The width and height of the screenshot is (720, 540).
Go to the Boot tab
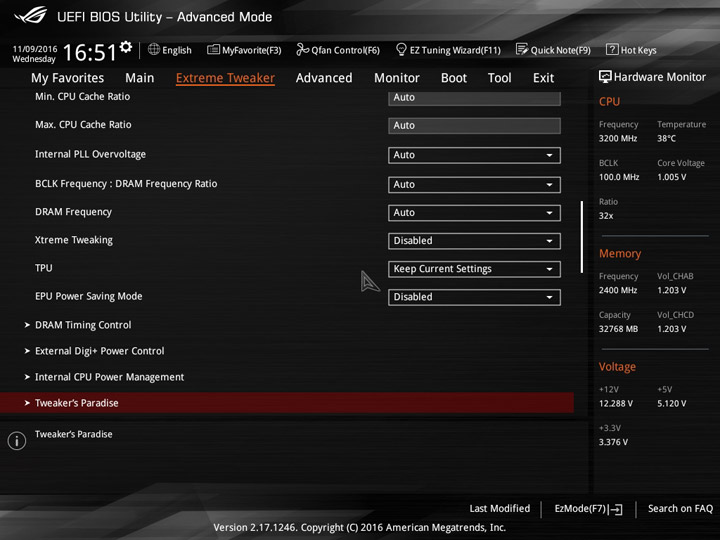(x=454, y=78)
